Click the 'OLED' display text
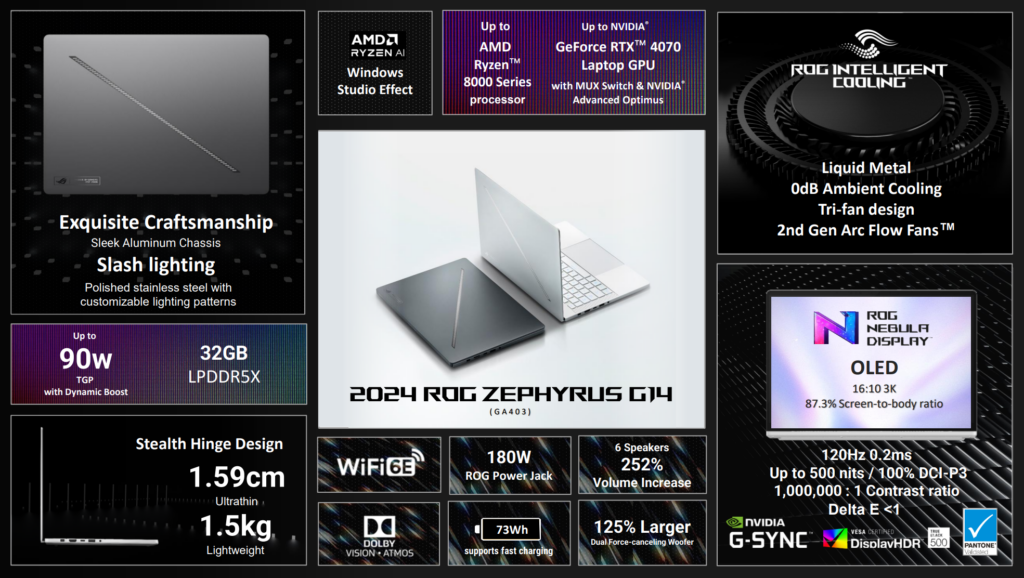The width and height of the screenshot is (1024, 578). (x=874, y=368)
